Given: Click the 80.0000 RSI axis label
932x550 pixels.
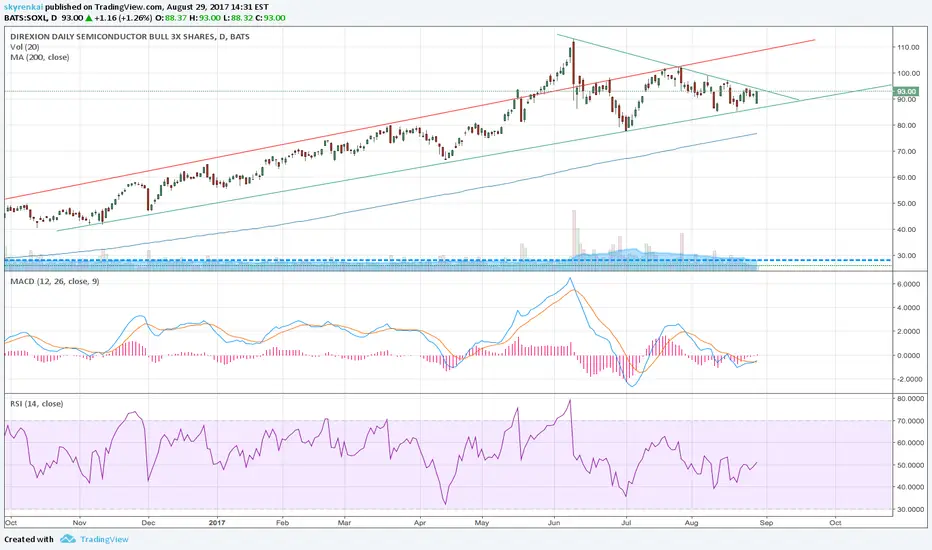Looking at the screenshot, I should click(x=911, y=398).
